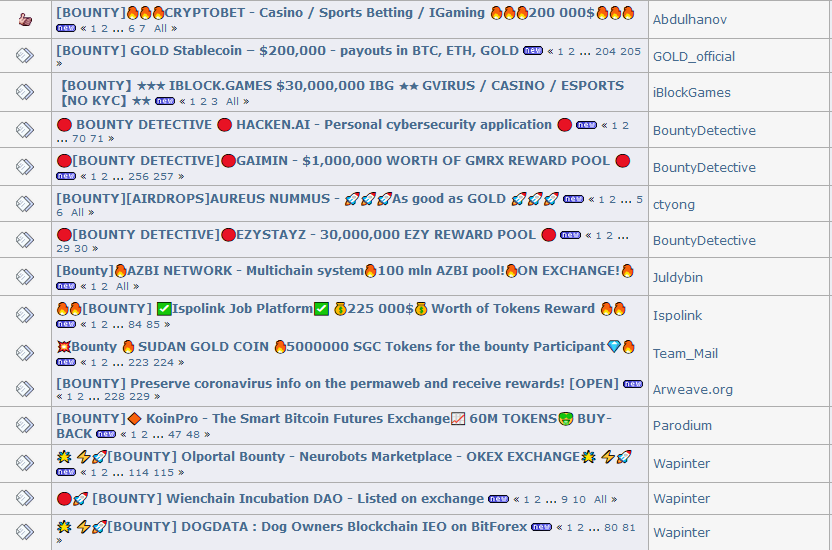832x550 pixels.
Task: Show all pages of CRYPTOBET thread
Action: [160, 29]
